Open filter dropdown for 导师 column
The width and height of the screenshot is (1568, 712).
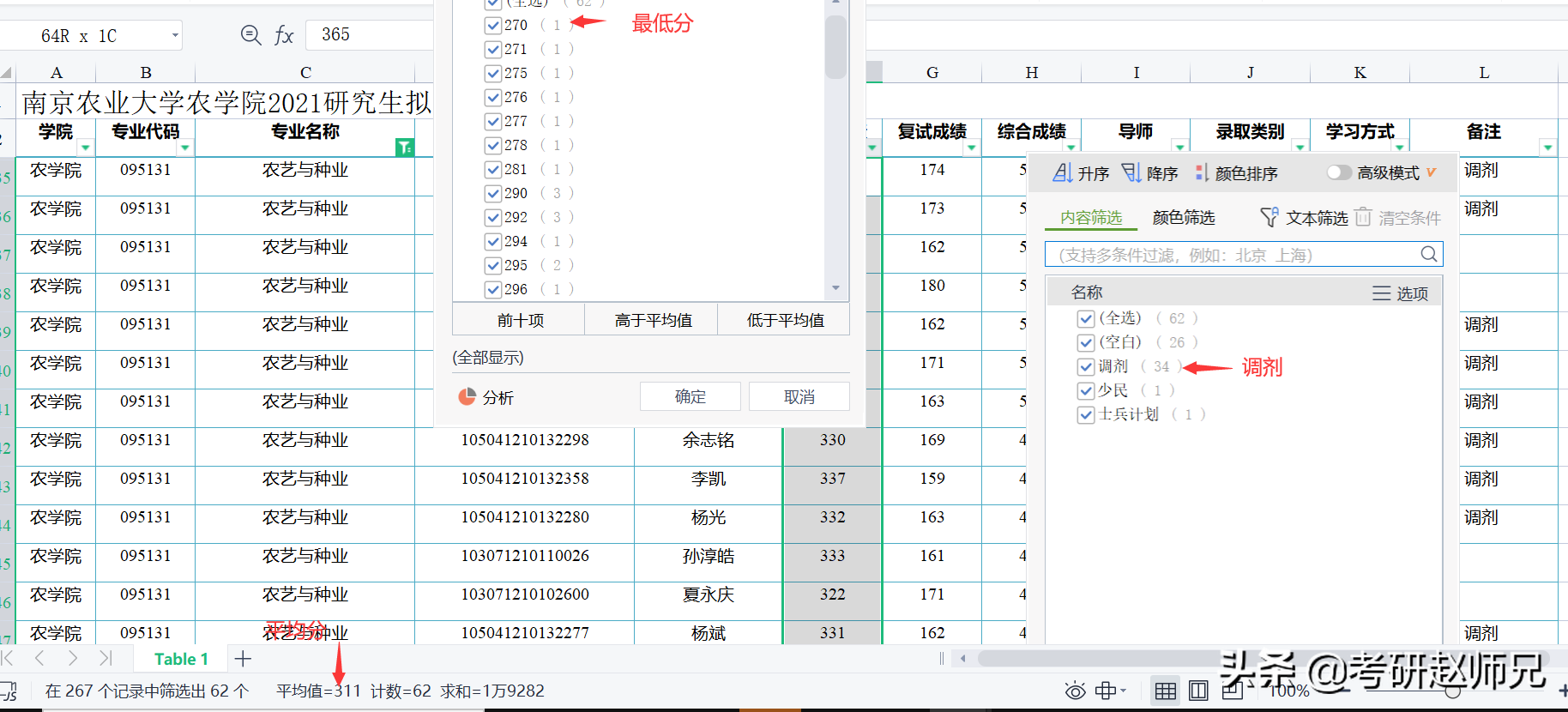pos(1180,148)
